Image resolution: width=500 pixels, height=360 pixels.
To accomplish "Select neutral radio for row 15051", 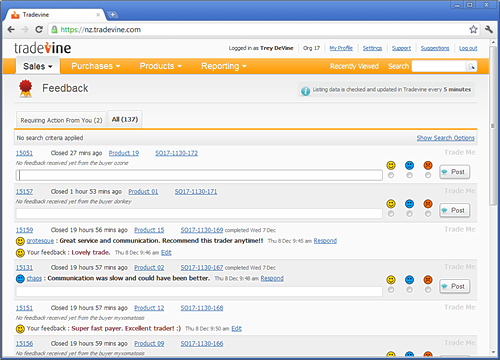I will point(409,175).
